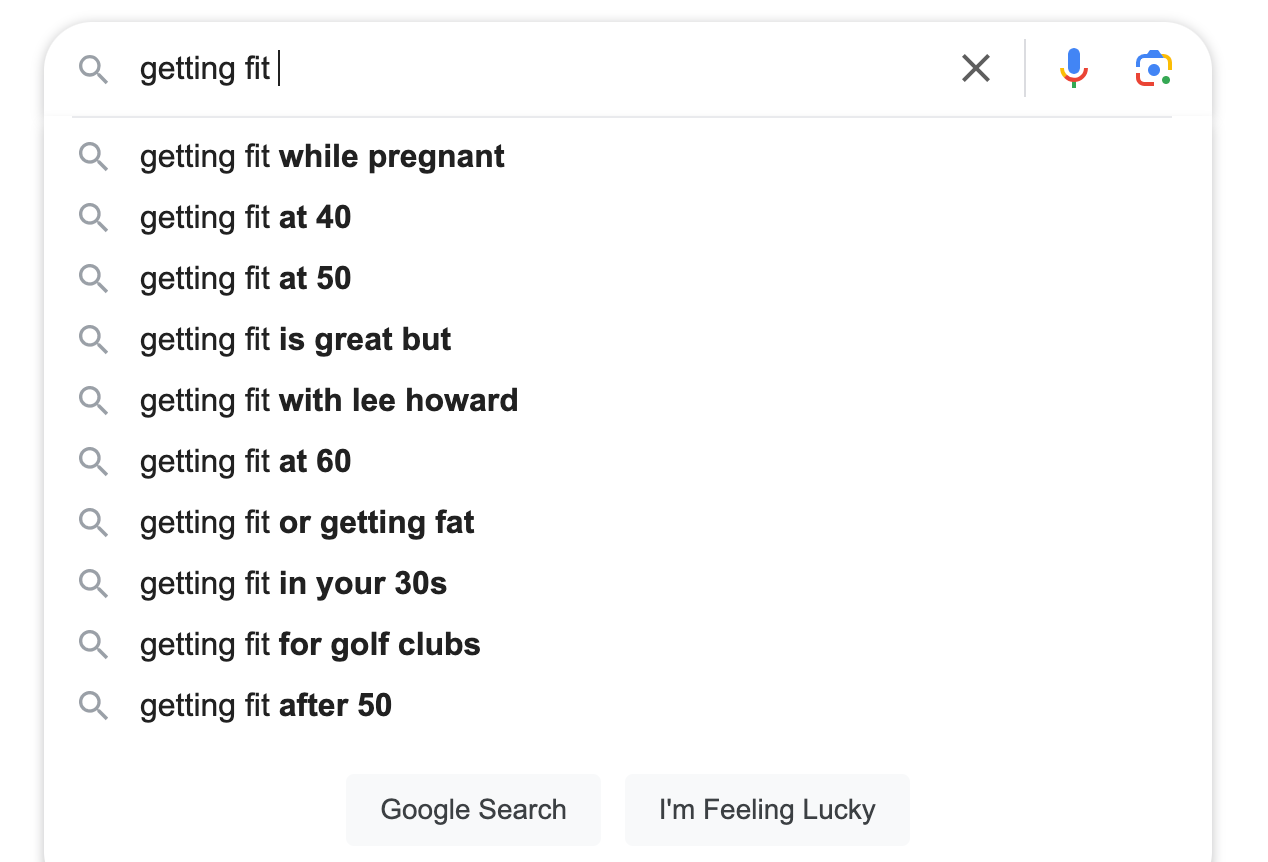Image resolution: width=1268 pixels, height=862 pixels.
Task: Click magnifier icon beside "or getting fat"
Action: 93,523
